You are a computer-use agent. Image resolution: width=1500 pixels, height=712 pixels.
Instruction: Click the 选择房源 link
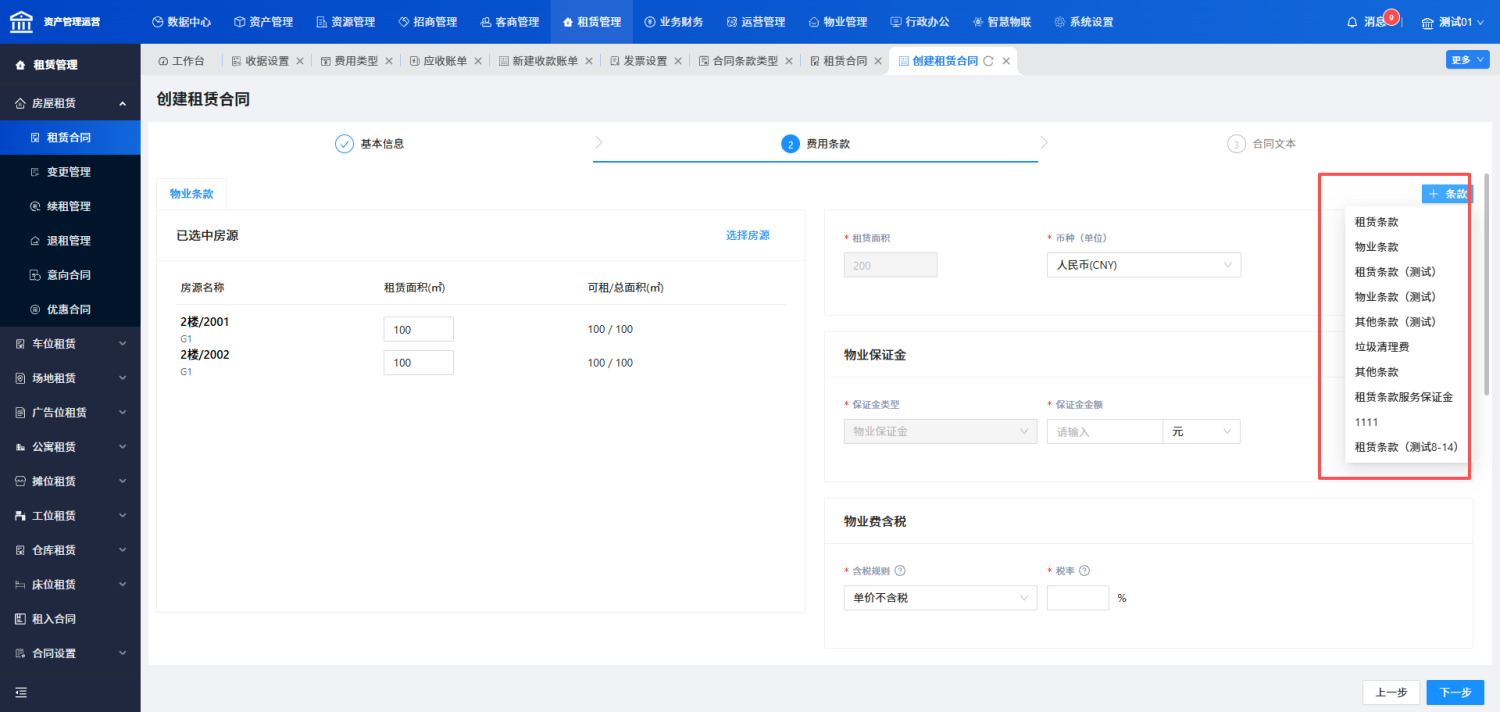(x=748, y=235)
